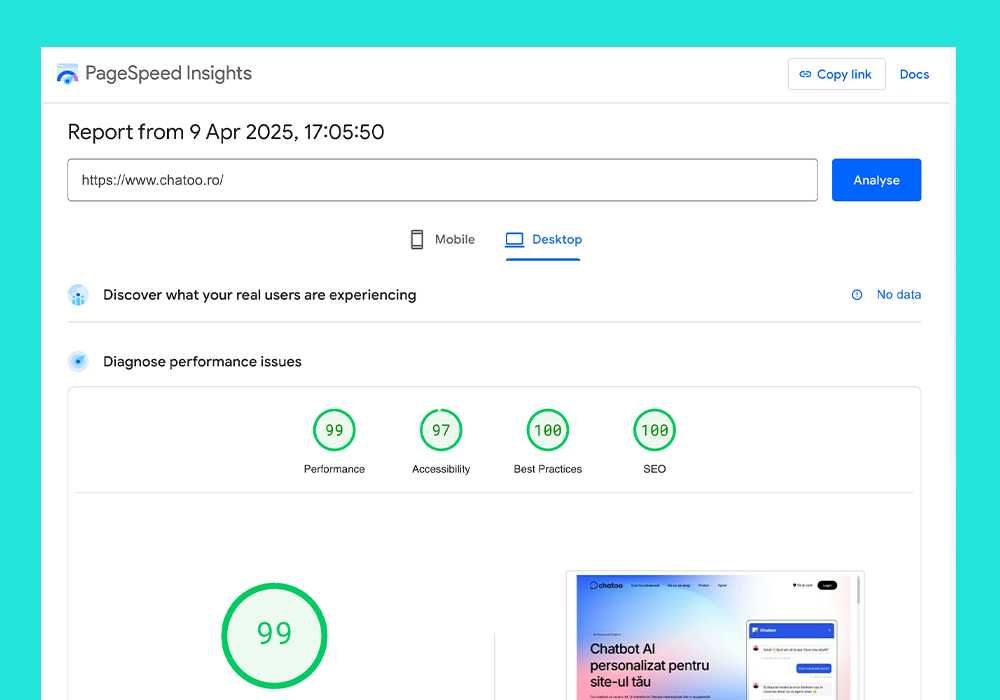Click the real users experience section icon
The image size is (1000, 700).
(78, 295)
